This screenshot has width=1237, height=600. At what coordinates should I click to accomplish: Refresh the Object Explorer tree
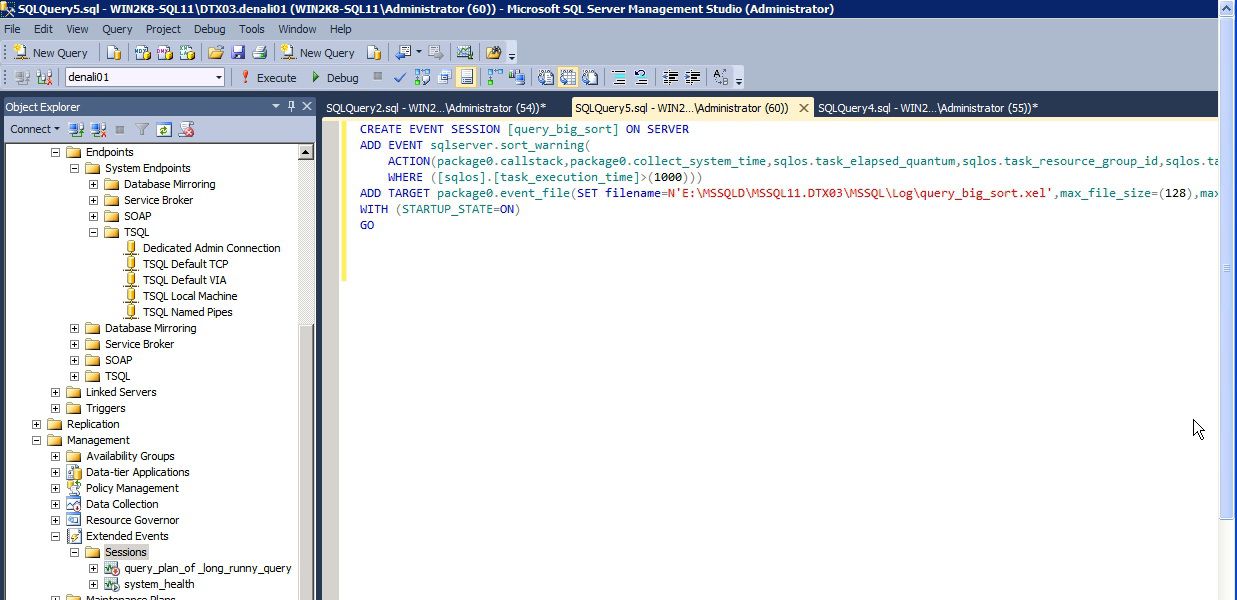pos(164,129)
